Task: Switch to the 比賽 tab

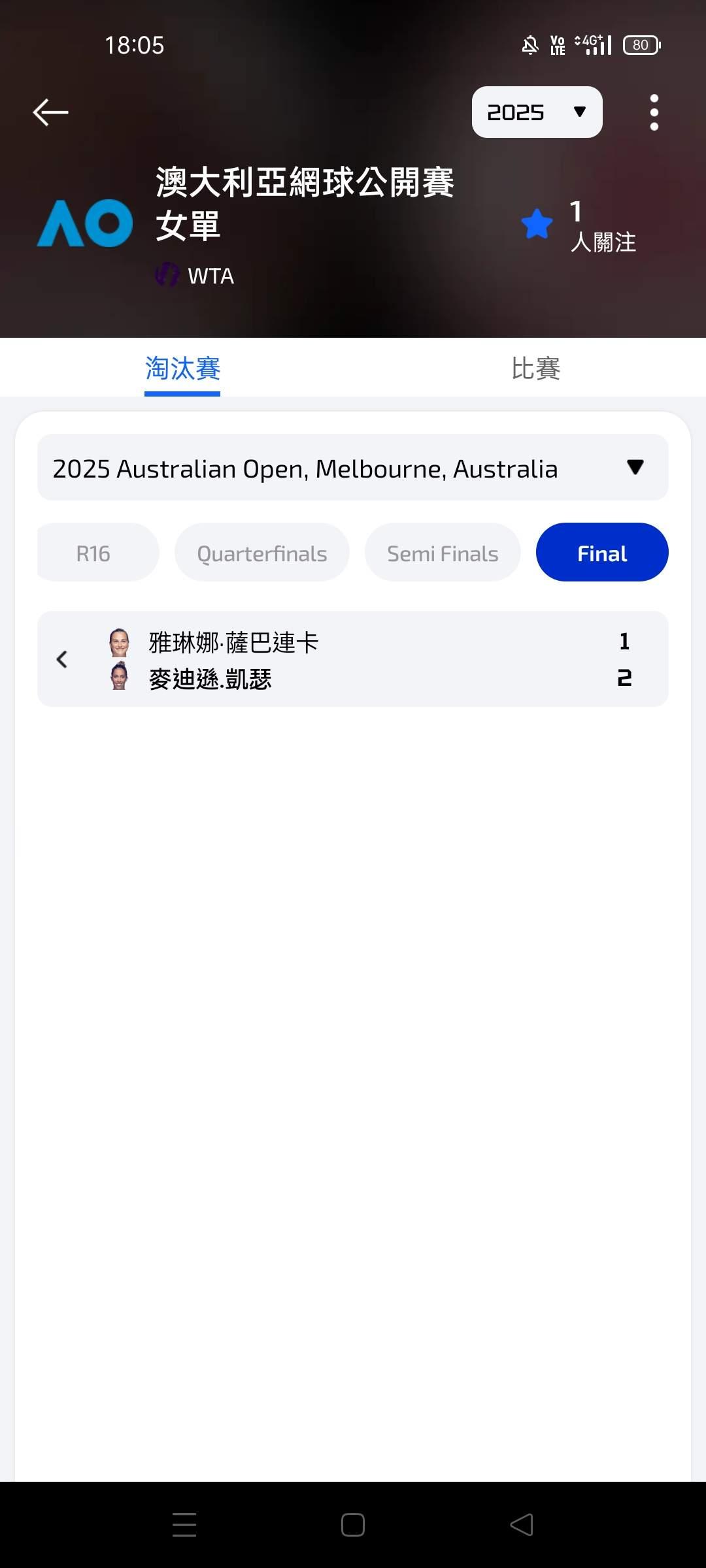Action: pyautogui.click(x=535, y=368)
